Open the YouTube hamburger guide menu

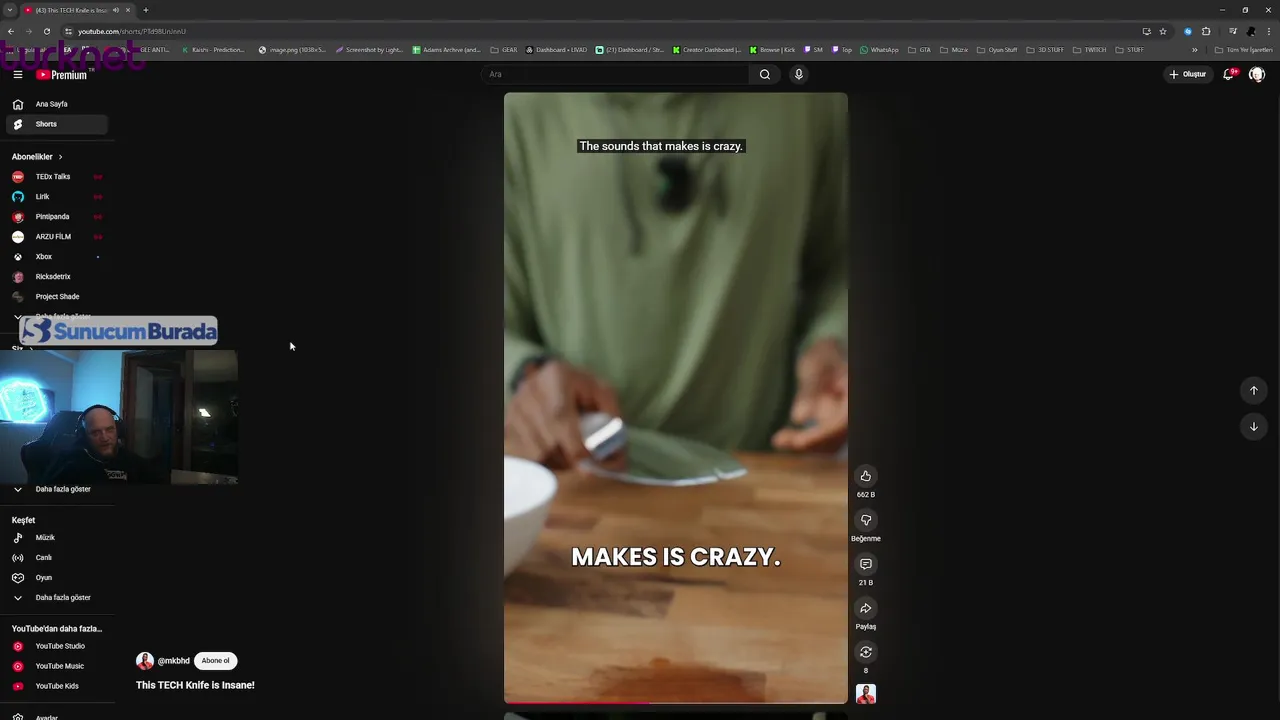tap(17, 74)
